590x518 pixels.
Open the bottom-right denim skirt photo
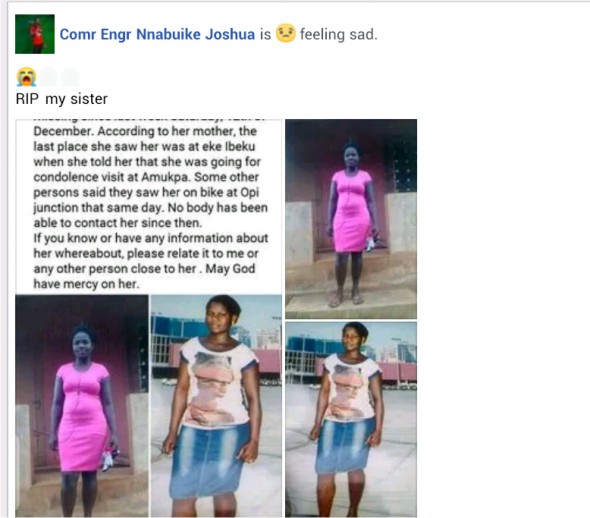tap(351, 419)
